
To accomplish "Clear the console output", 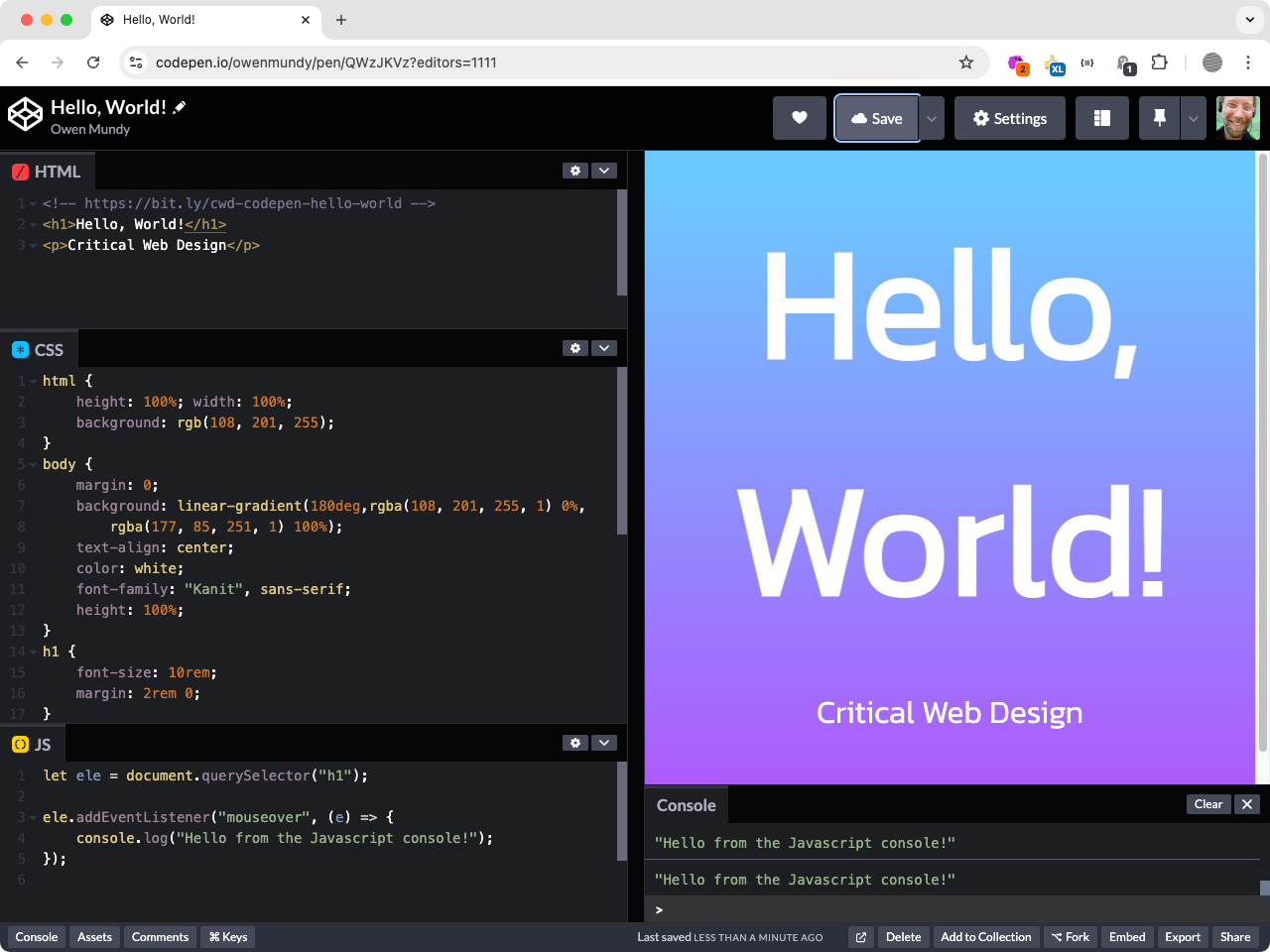I will pyautogui.click(x=1208, y=804).
